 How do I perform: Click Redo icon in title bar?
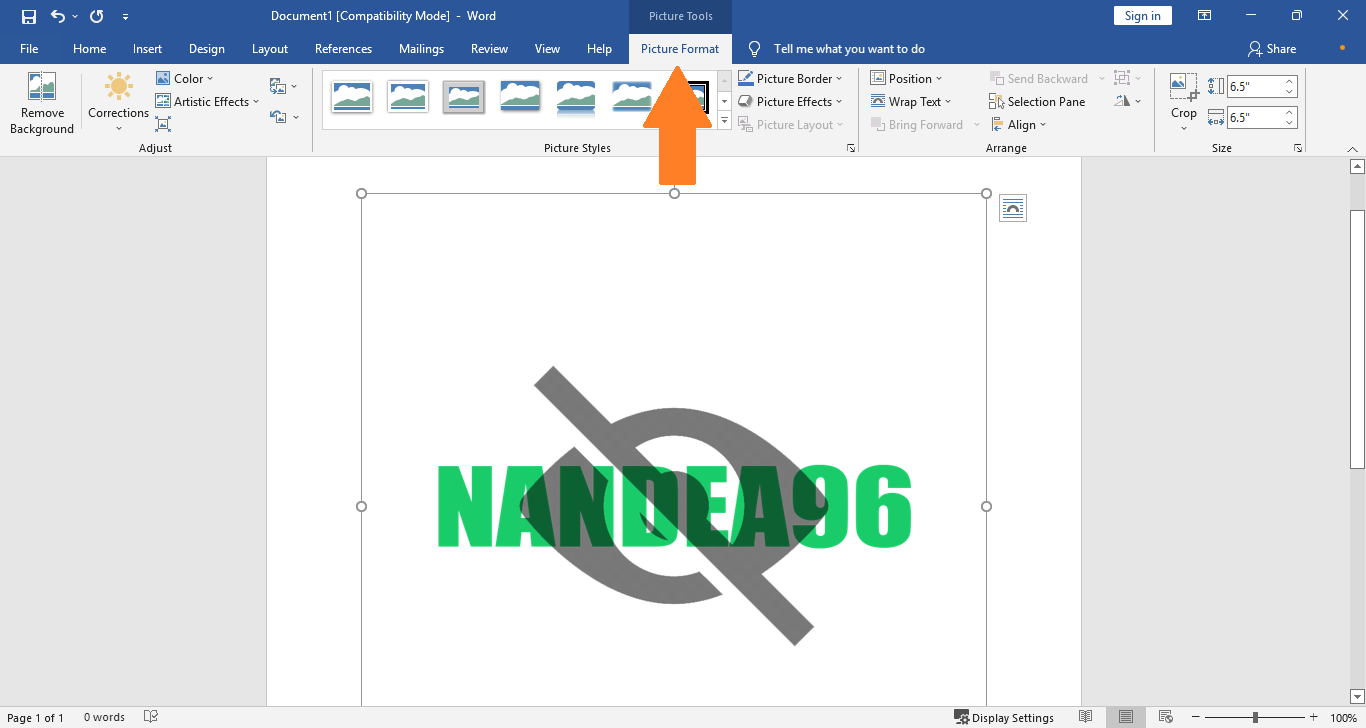click(96, 16)
